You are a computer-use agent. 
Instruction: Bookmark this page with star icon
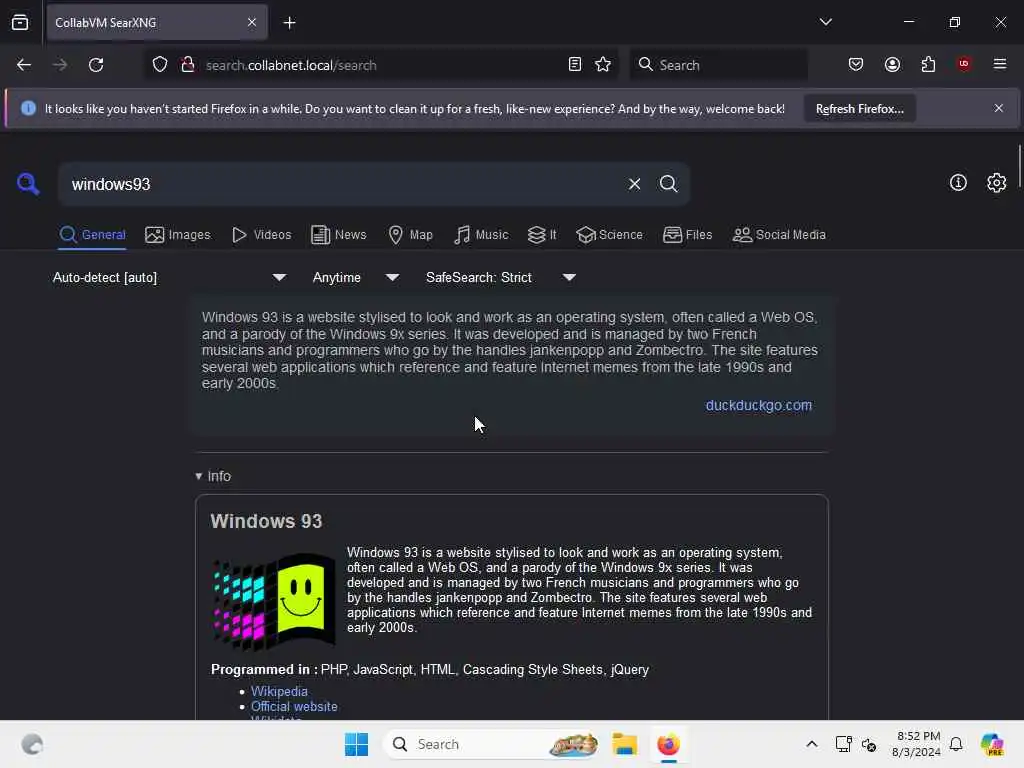[x=603, y=65]
